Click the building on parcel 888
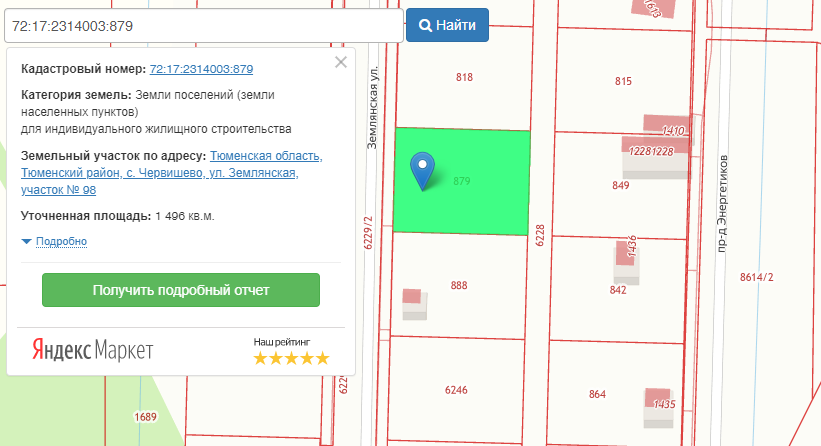 414,304
